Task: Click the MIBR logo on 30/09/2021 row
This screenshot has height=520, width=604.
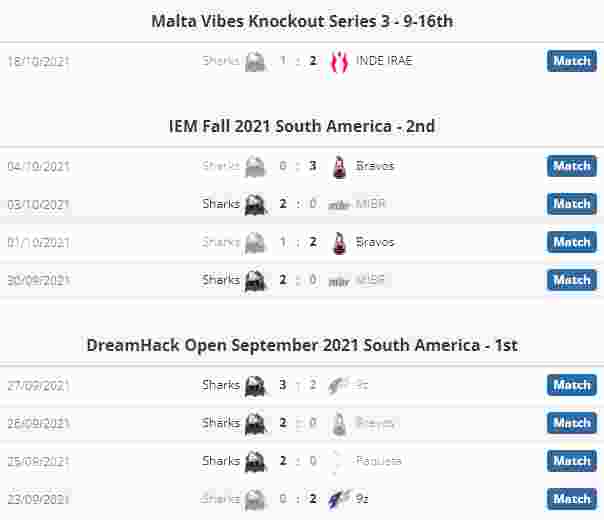Action: (x=339, y=282)
